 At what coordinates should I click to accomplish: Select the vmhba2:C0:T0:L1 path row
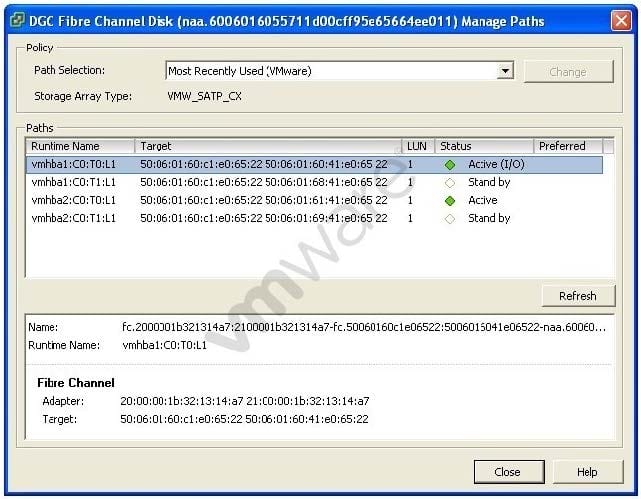314,200
